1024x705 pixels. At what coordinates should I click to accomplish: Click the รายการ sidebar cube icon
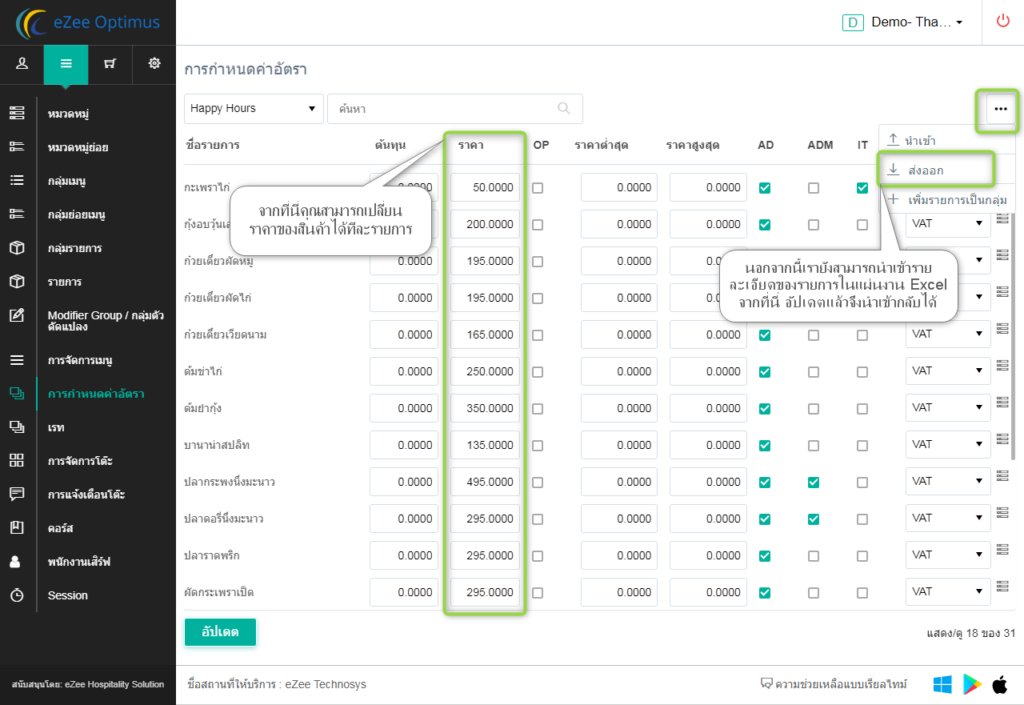(17, 281)
